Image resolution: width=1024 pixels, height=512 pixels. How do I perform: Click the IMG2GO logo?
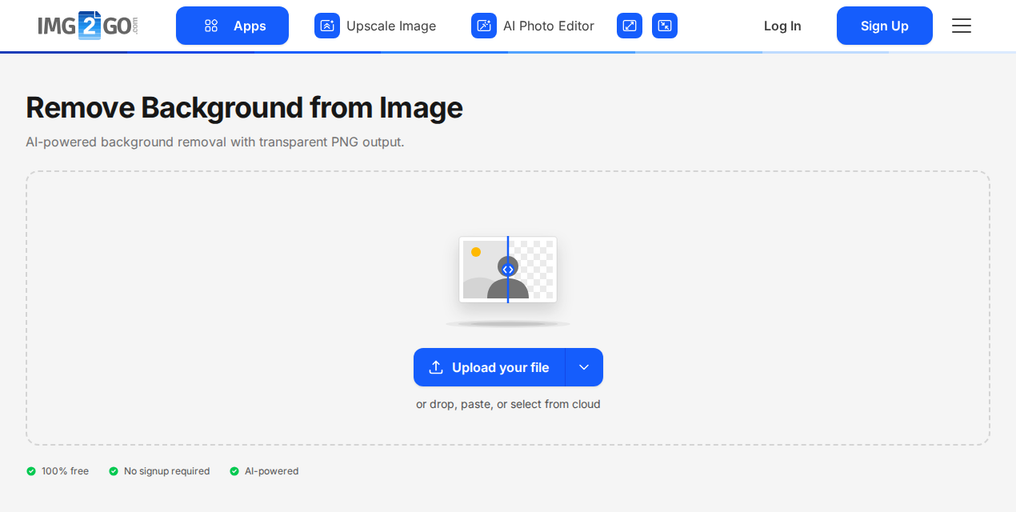point(88,25)
